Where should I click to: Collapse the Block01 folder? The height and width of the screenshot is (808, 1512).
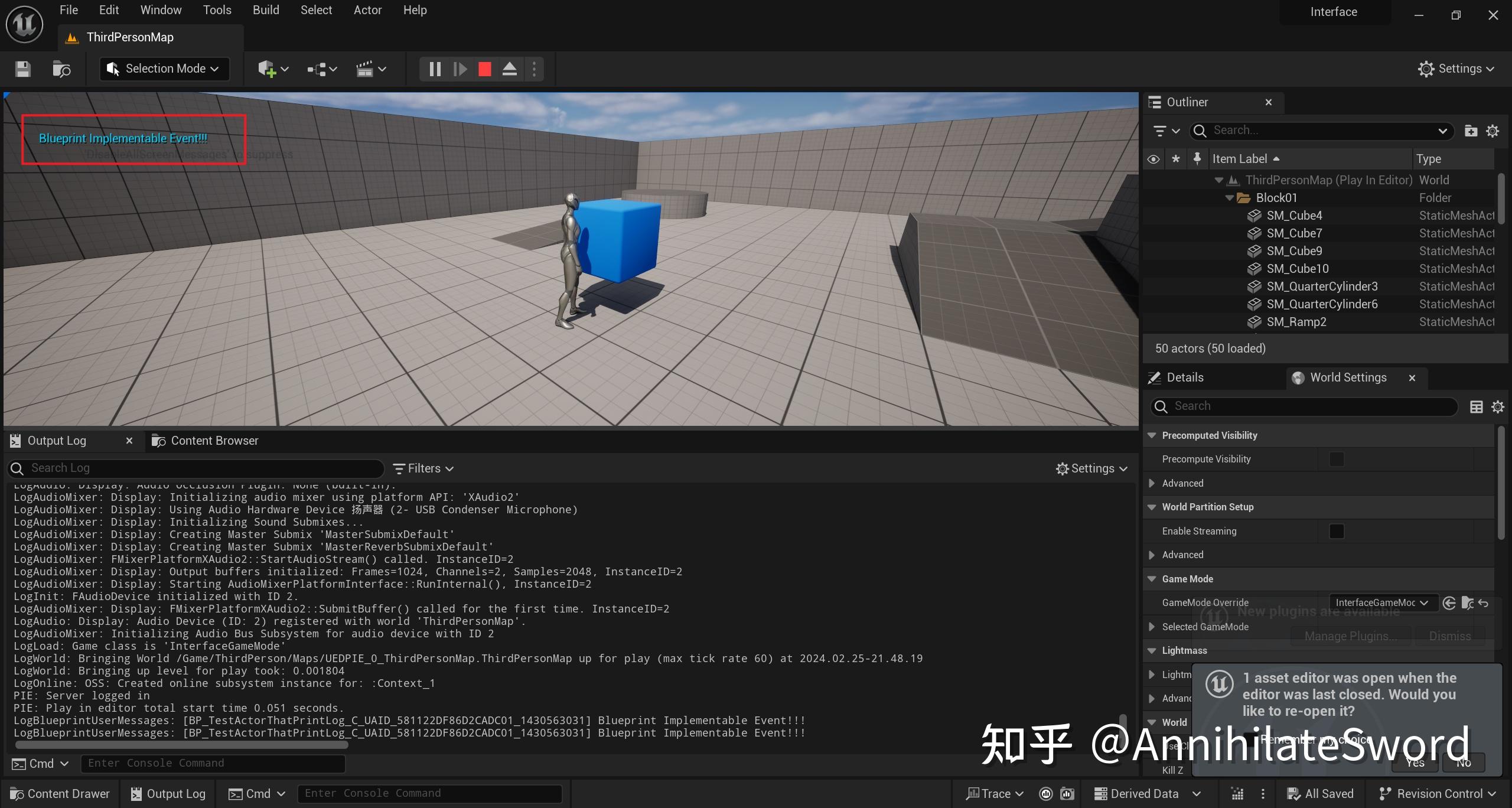point(1229,197)
